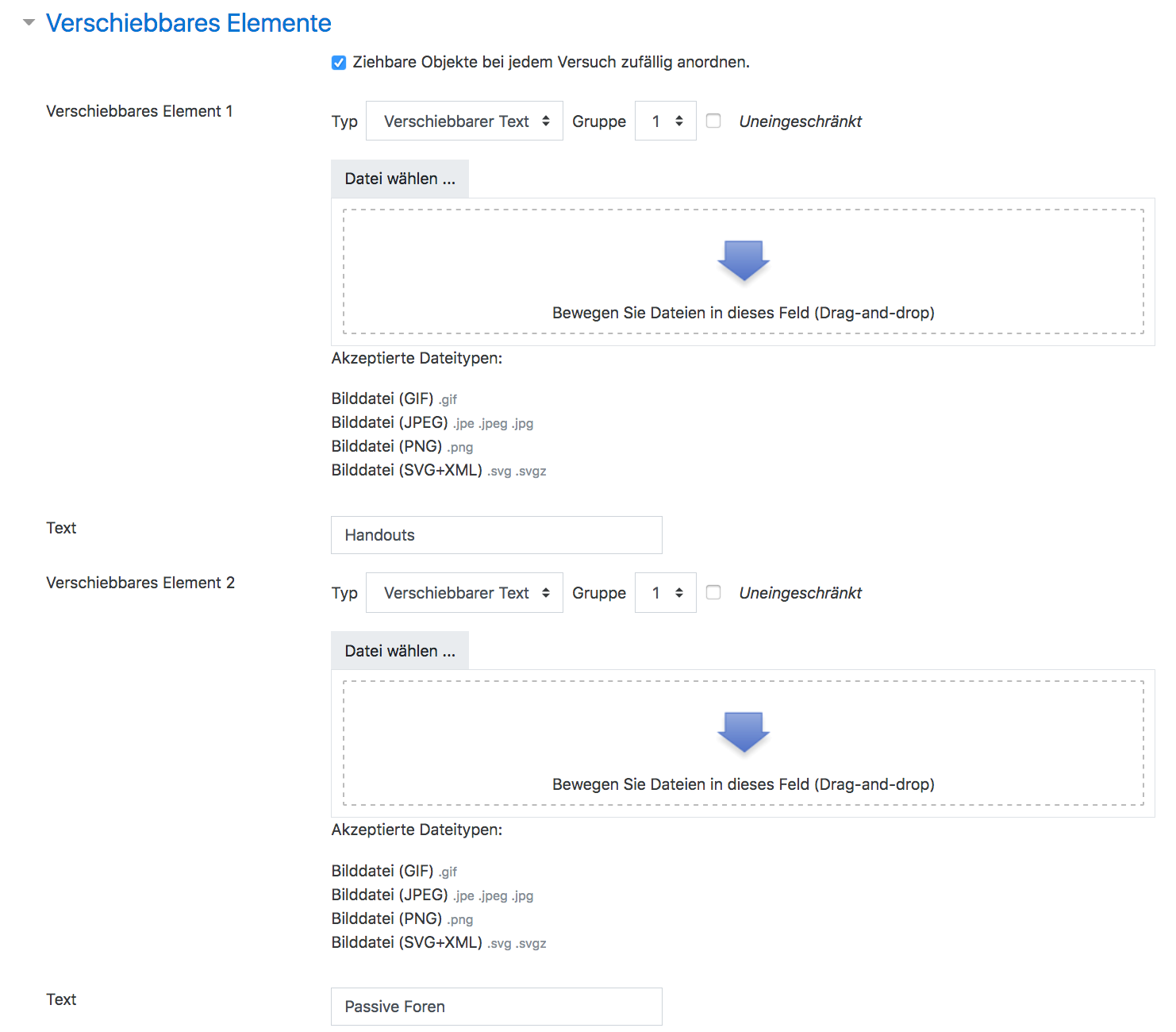
Task: Click the second drag-and-drop file area text
Action: pyautogui.click(x=743, y=784)
